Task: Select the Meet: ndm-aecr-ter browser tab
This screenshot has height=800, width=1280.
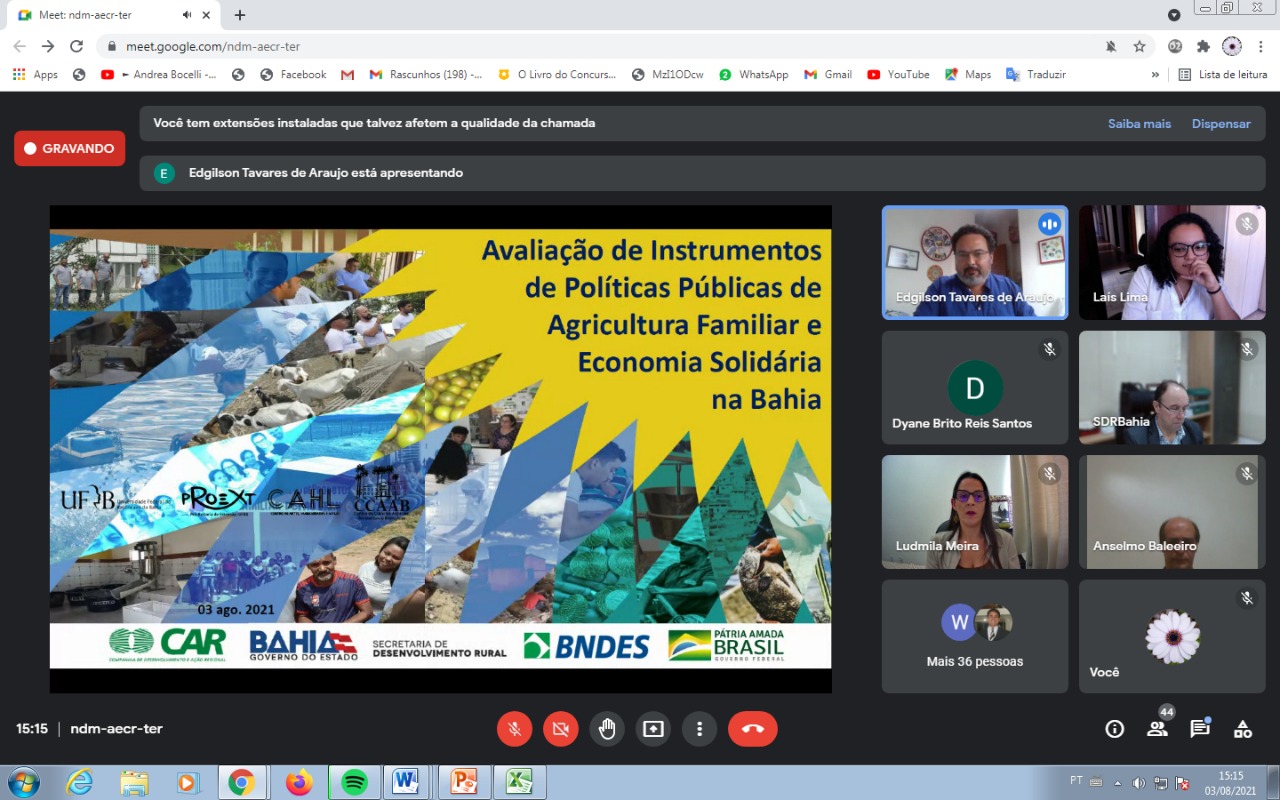Action: click(x=100, y=15)
